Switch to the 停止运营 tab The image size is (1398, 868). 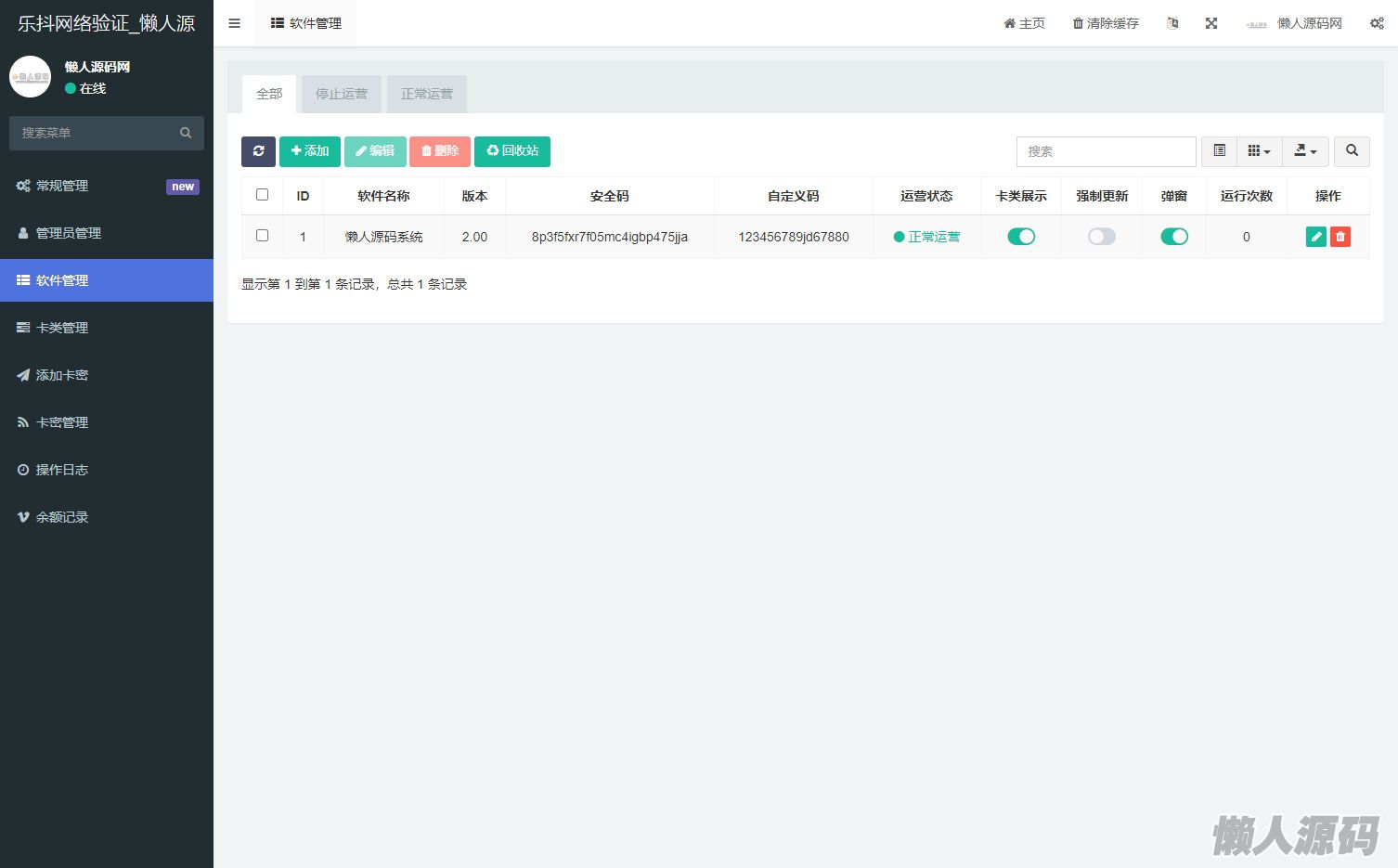click(x=342, y=94)
